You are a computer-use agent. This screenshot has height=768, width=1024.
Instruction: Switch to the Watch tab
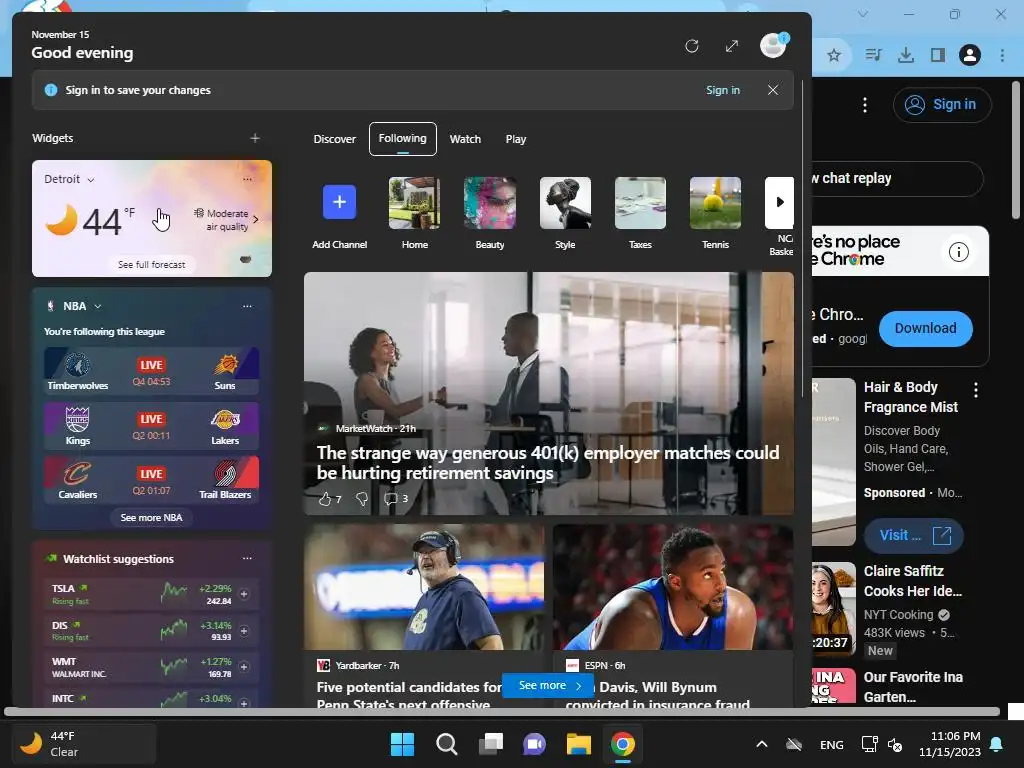click(465, 139)
